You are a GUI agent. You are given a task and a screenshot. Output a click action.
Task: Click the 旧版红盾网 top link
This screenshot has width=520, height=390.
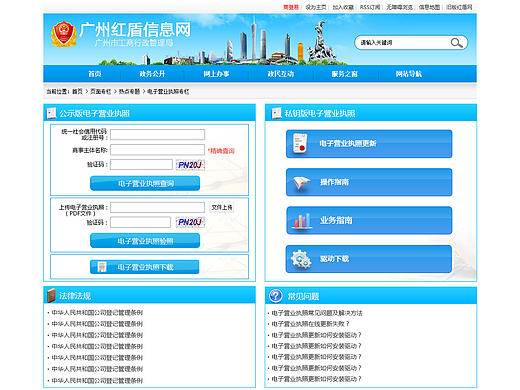[459, 7]
